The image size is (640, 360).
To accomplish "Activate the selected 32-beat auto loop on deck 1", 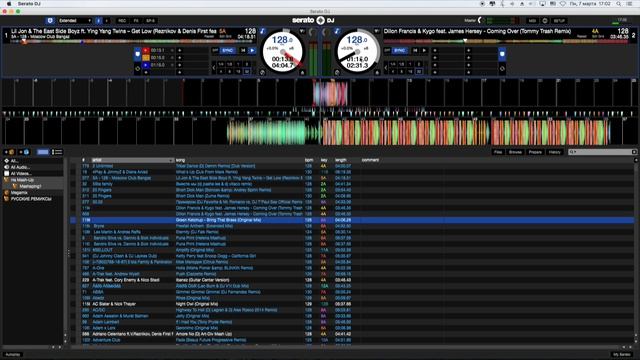I will click(x=247, y=71).
